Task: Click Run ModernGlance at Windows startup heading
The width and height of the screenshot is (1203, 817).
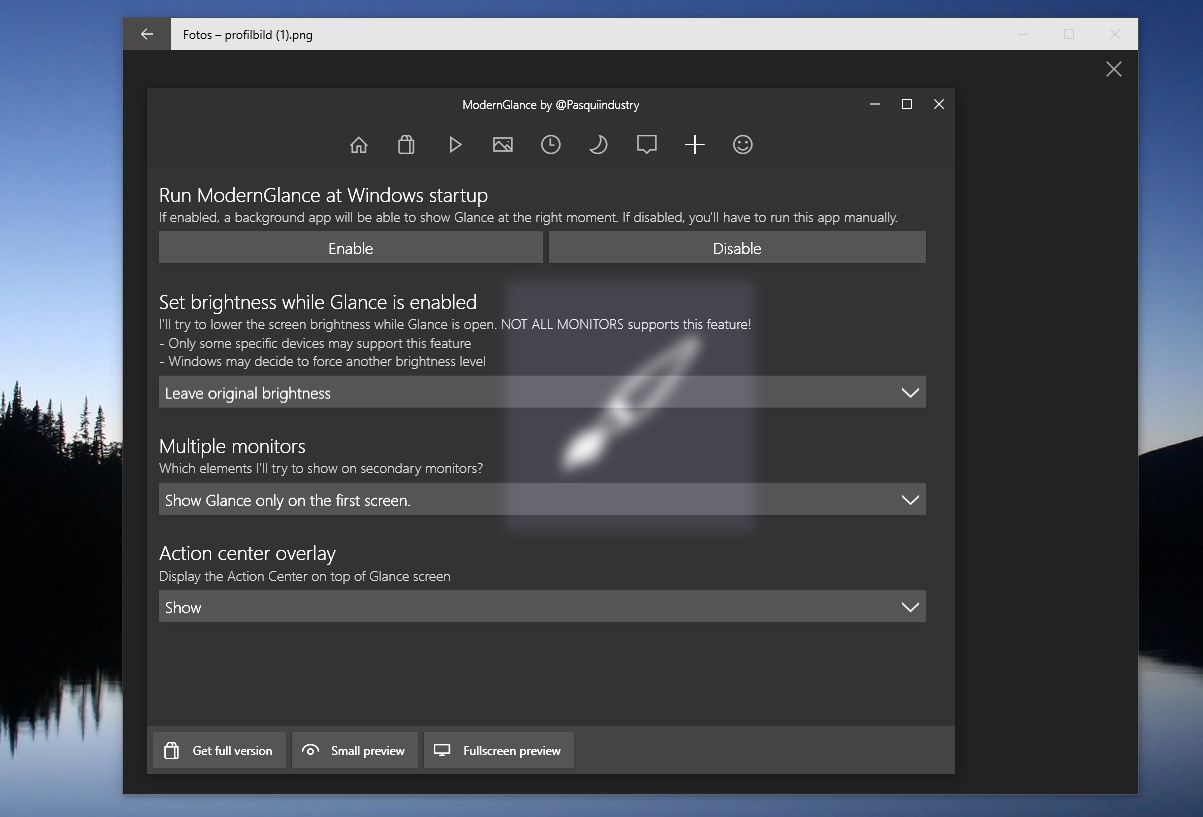Action: click(x=323, y=195)
